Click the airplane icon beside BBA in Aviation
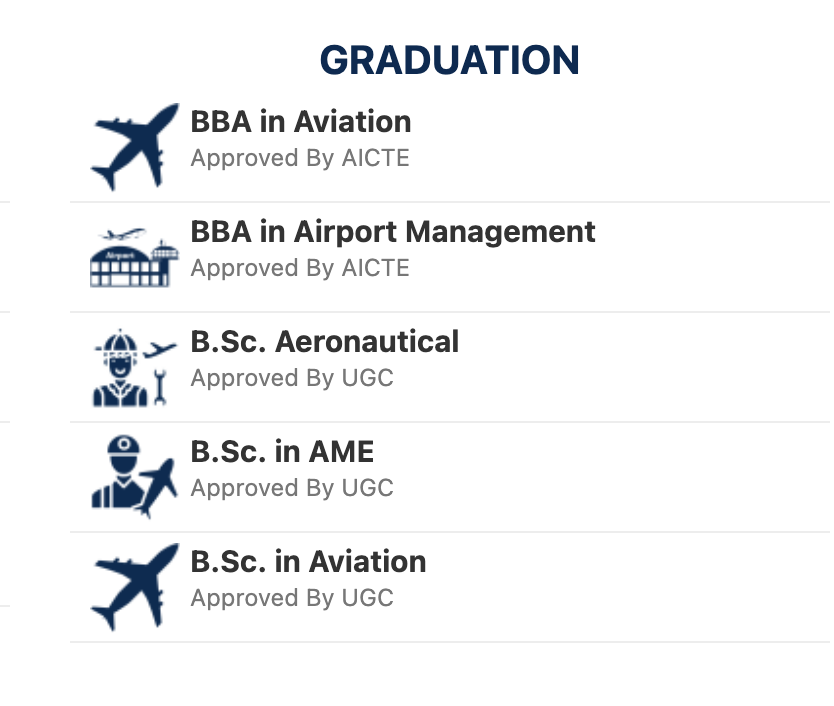This screenshot has height=706, width=834. coord(135,147)
